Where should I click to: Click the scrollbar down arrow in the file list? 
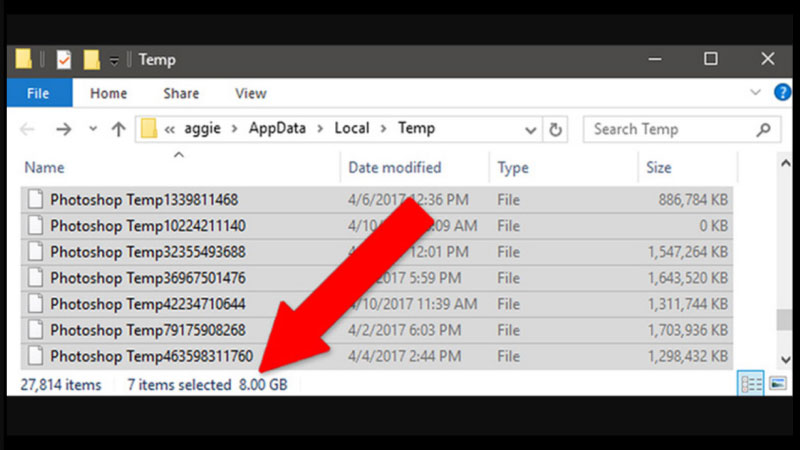[785, 357]
